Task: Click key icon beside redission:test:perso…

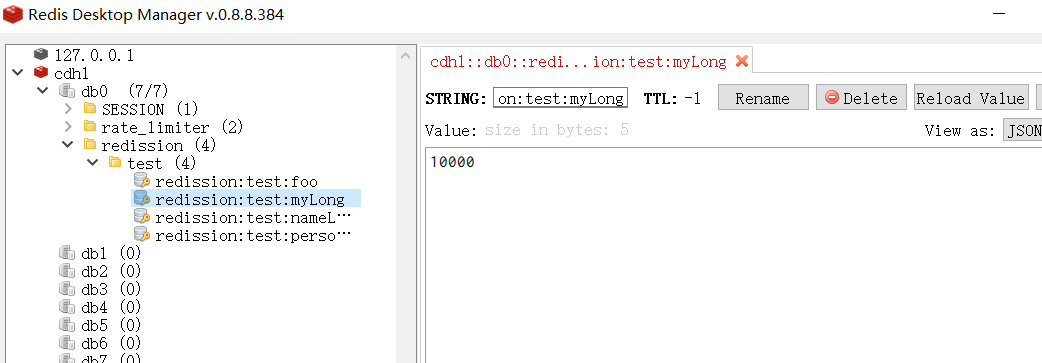Action: coord(142,235)
